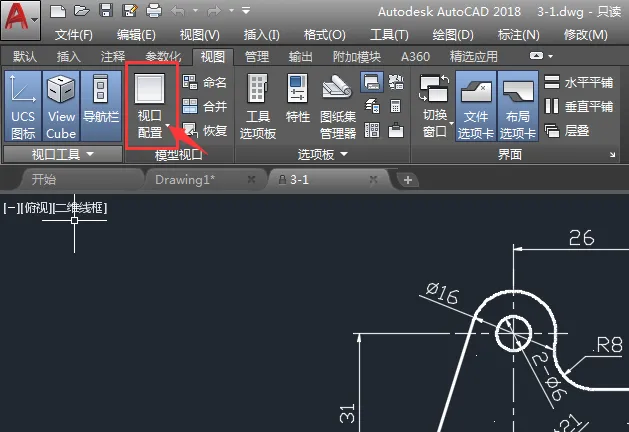The width and height of the screenshot is (629, 432).
Task: Expand the viewport tools (视口工具) panel
Action: [x=62, y=154]
